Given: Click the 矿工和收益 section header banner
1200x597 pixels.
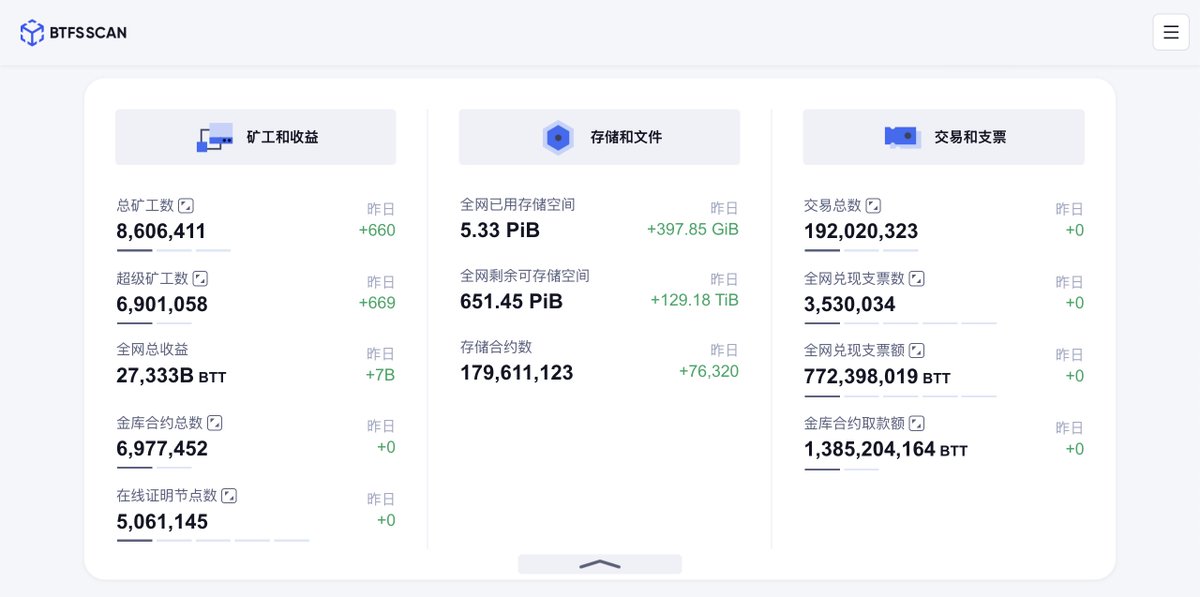Looking at the screenshot, I should 255,136.
